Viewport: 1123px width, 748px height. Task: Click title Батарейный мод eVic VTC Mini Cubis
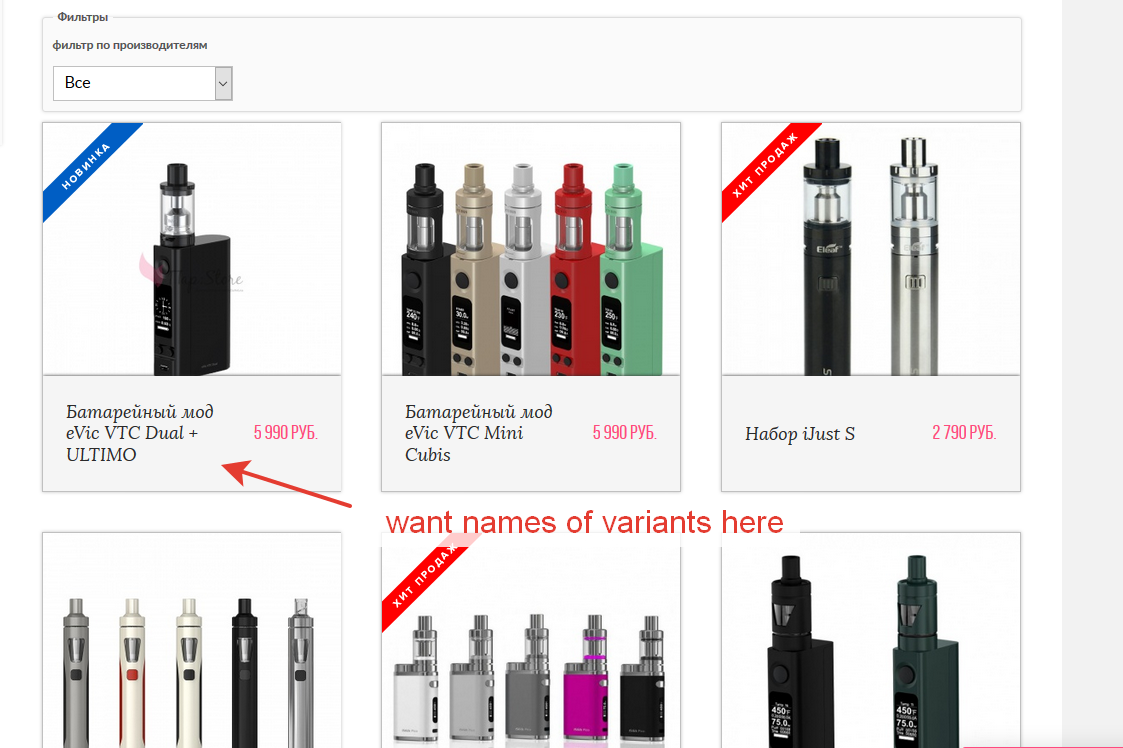478,433
